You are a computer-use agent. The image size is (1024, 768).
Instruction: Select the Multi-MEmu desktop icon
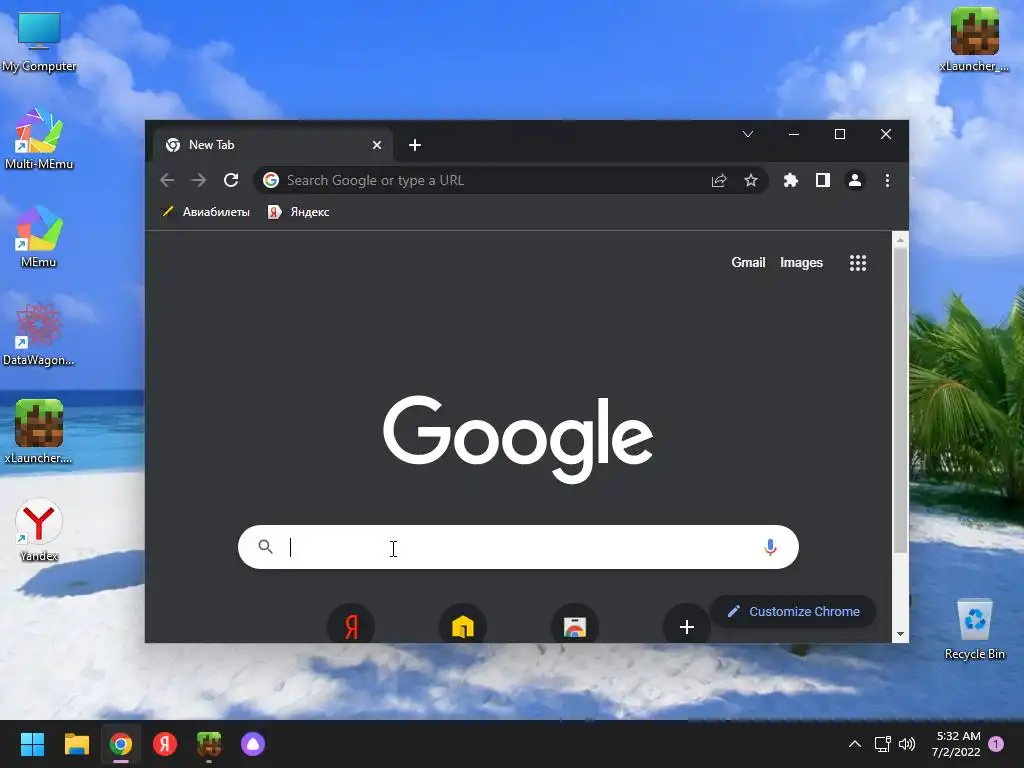click(39, 138)
